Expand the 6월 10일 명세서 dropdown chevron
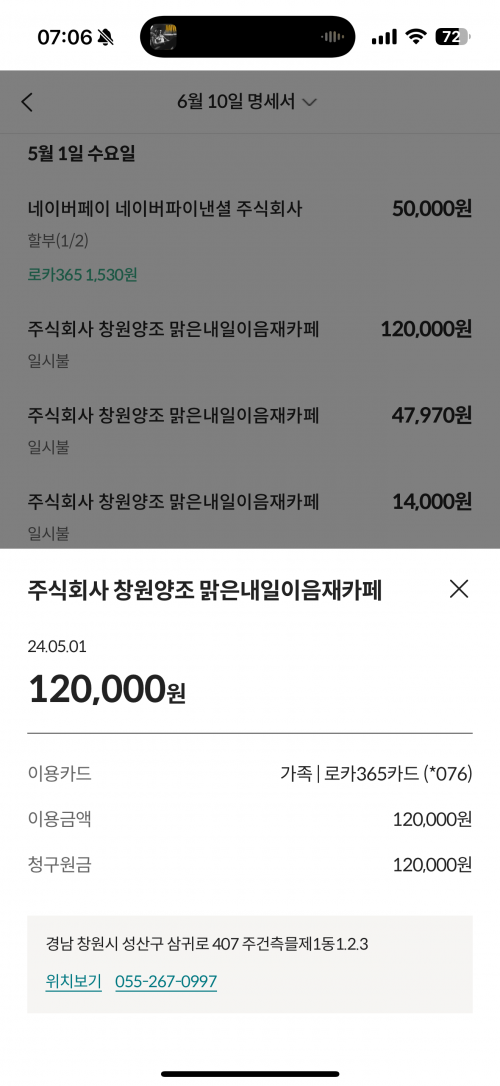The width and height of the screenshot is (500, 1086). point(310,103)
